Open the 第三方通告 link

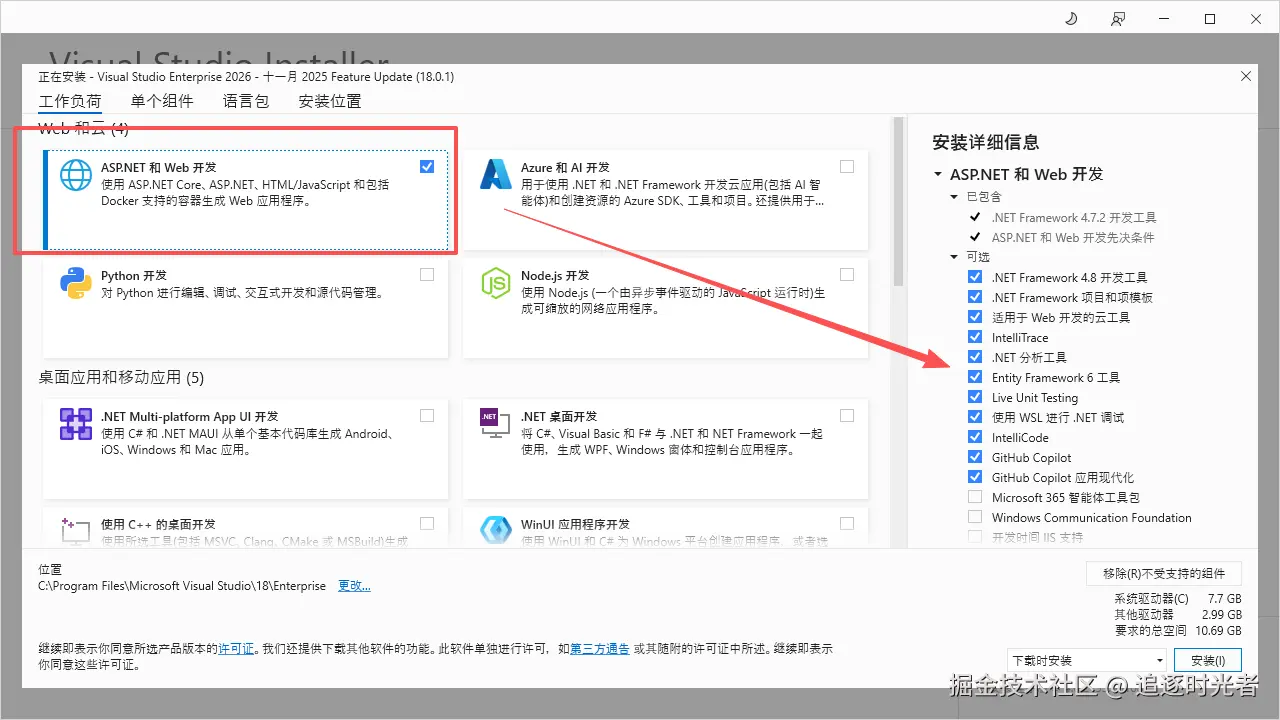coord(600,649)
